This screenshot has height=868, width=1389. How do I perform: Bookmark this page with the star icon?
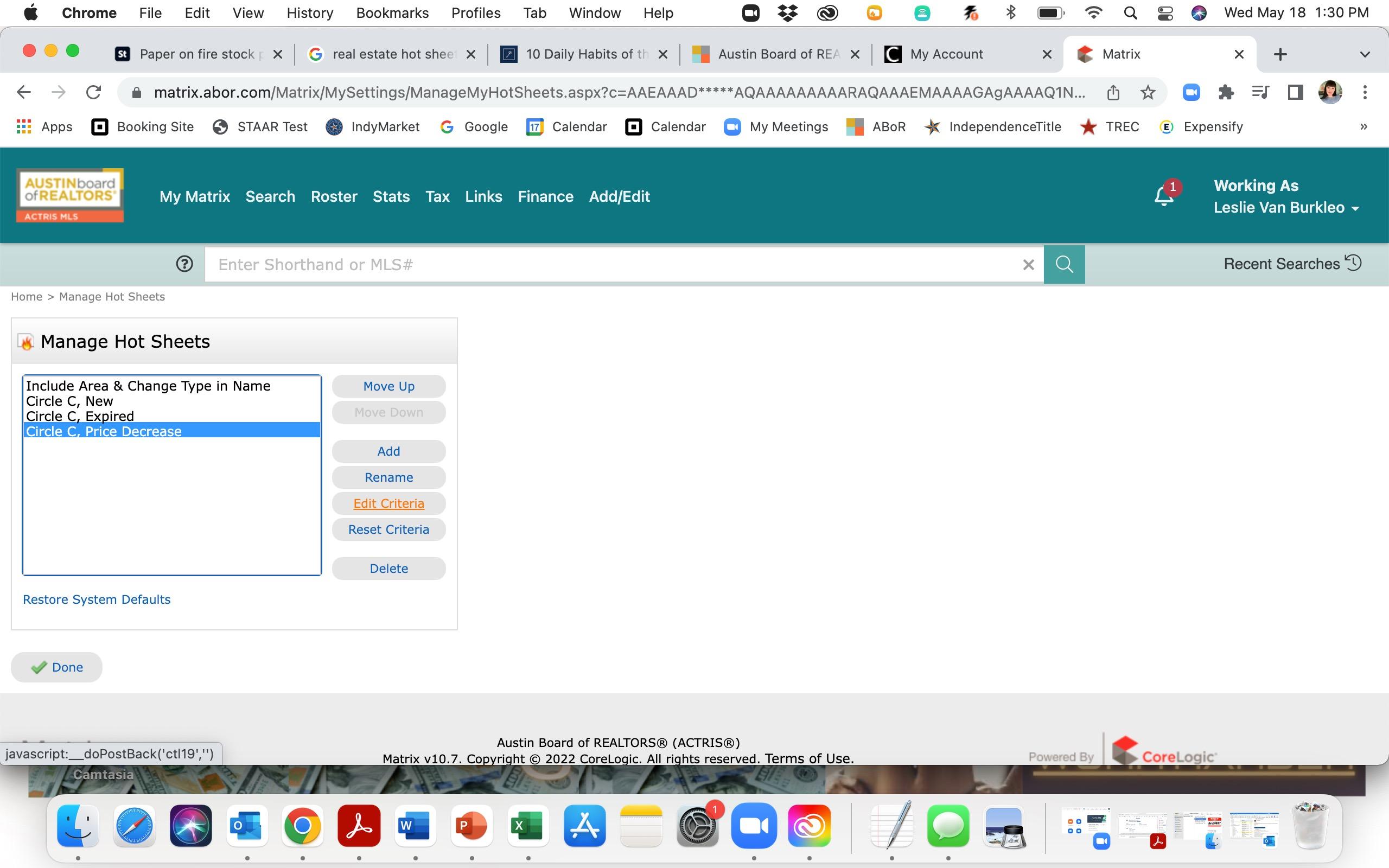tap(1148, 92)
